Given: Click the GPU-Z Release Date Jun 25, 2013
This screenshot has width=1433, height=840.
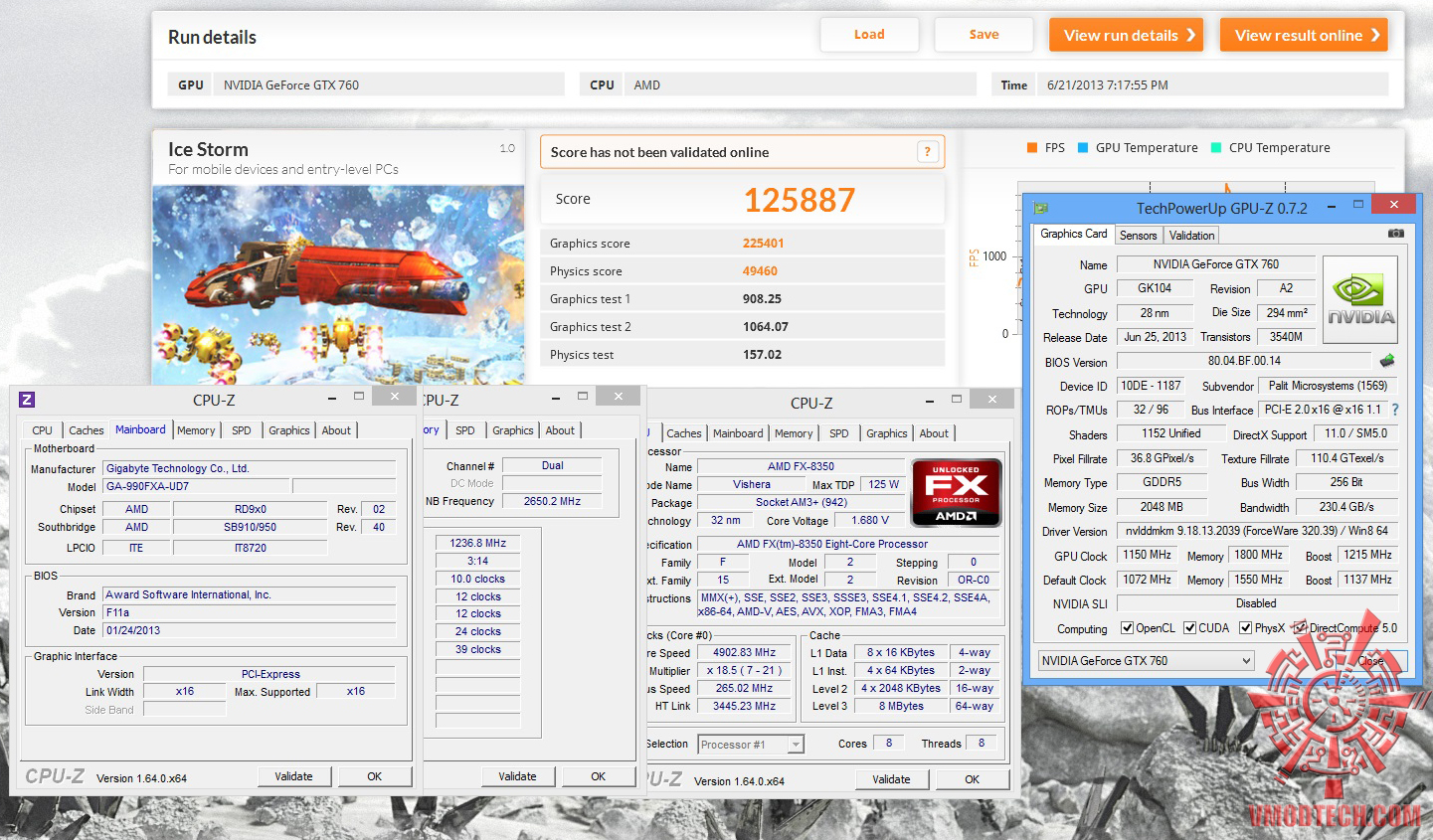Looking at the screenshot, I should pyautogui.click(x=1155, y=337).
